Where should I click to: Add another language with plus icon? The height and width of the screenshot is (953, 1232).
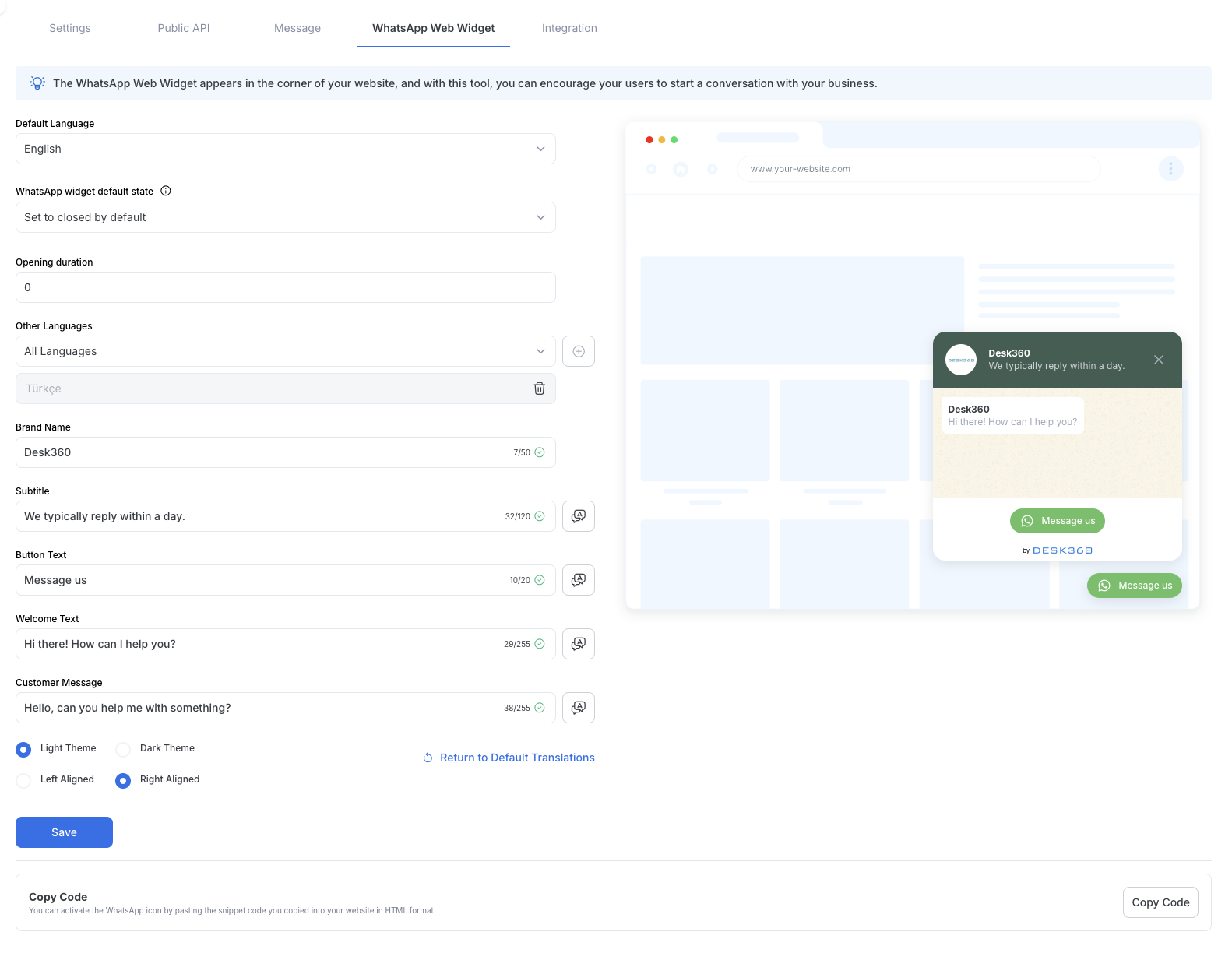coord(579,351)
